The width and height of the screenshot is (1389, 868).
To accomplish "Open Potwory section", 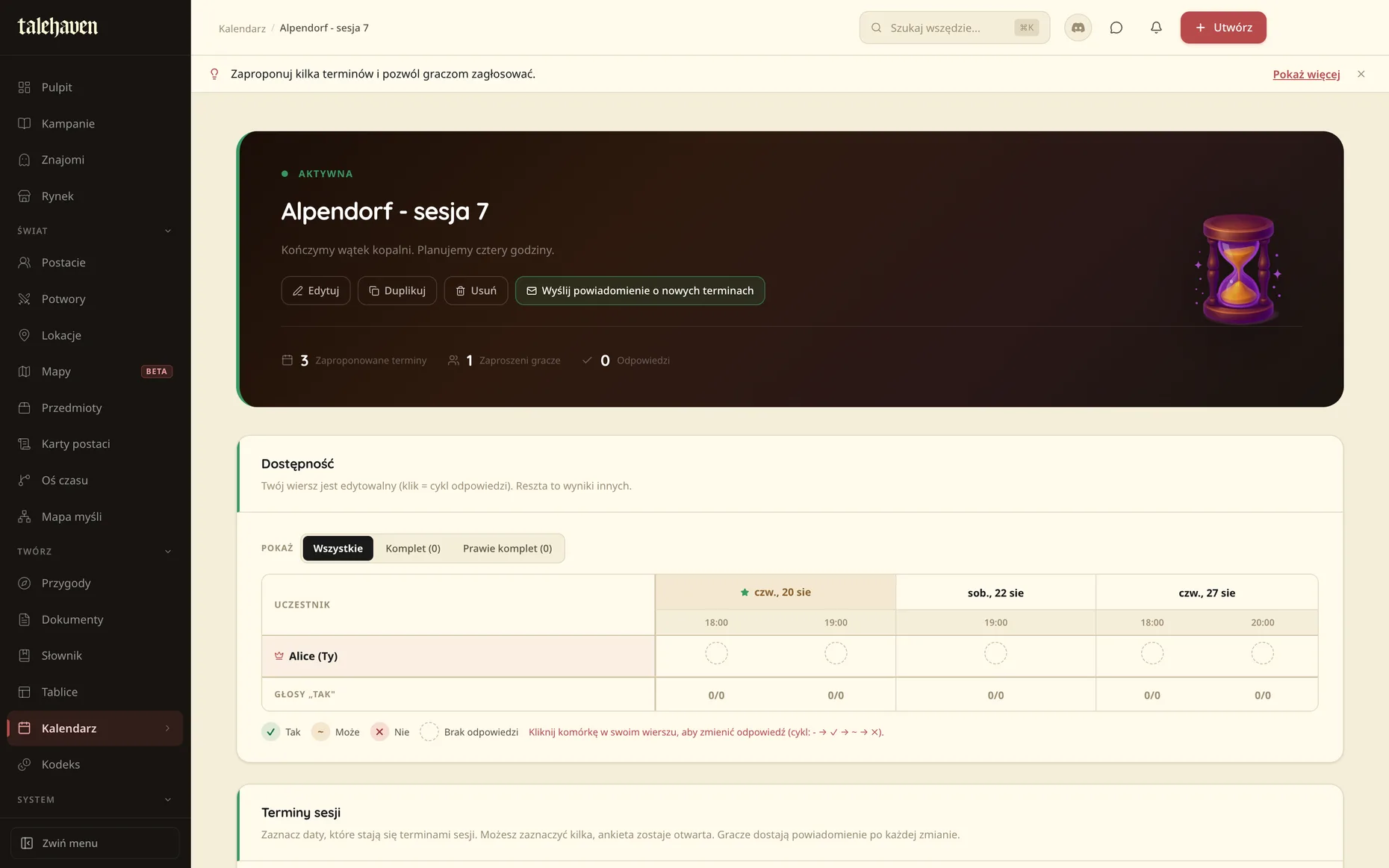I will (95, 299).
